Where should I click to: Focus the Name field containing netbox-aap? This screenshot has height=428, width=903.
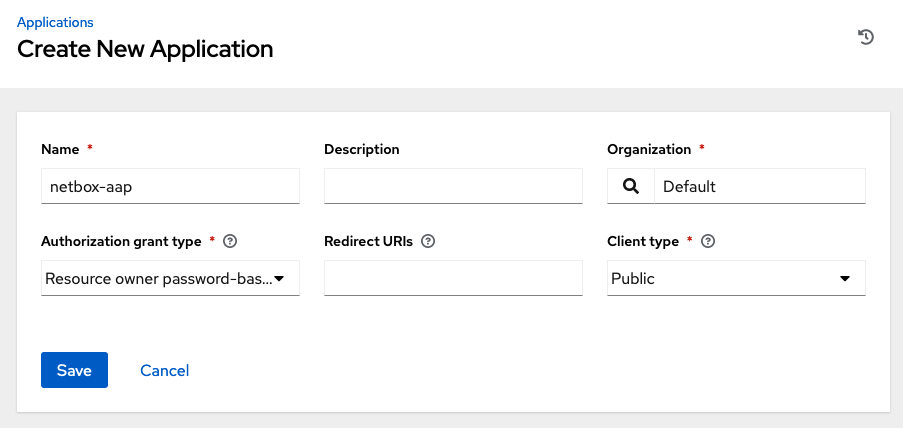click(170, 186)
